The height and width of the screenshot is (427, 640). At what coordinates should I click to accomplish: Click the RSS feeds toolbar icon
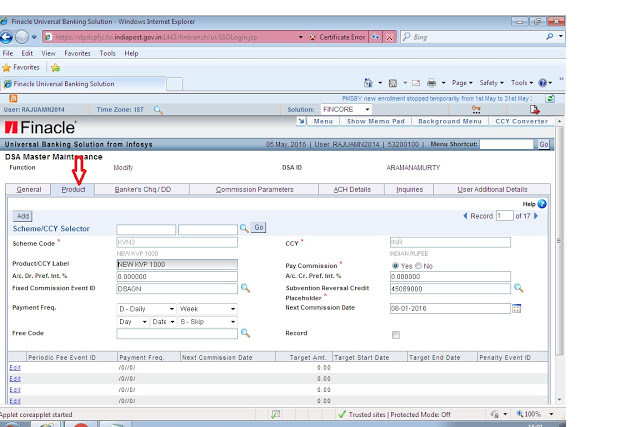point(393,83)
